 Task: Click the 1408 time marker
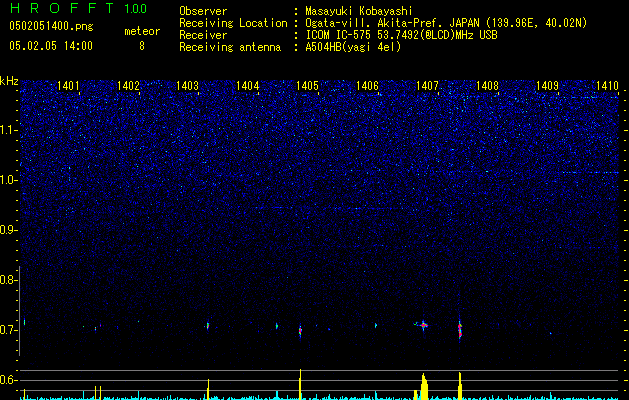487,85
